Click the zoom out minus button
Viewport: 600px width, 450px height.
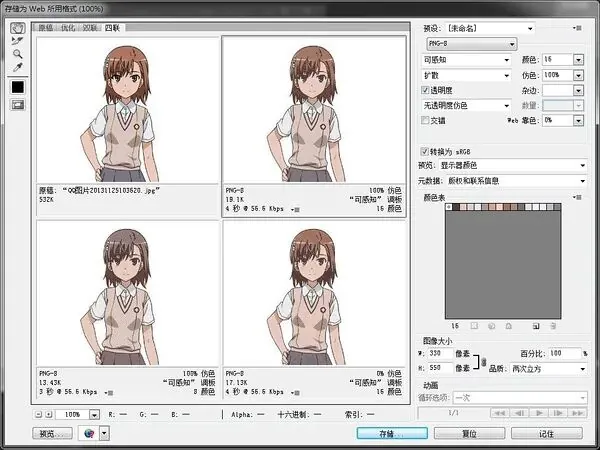click(x=38, y=414)
